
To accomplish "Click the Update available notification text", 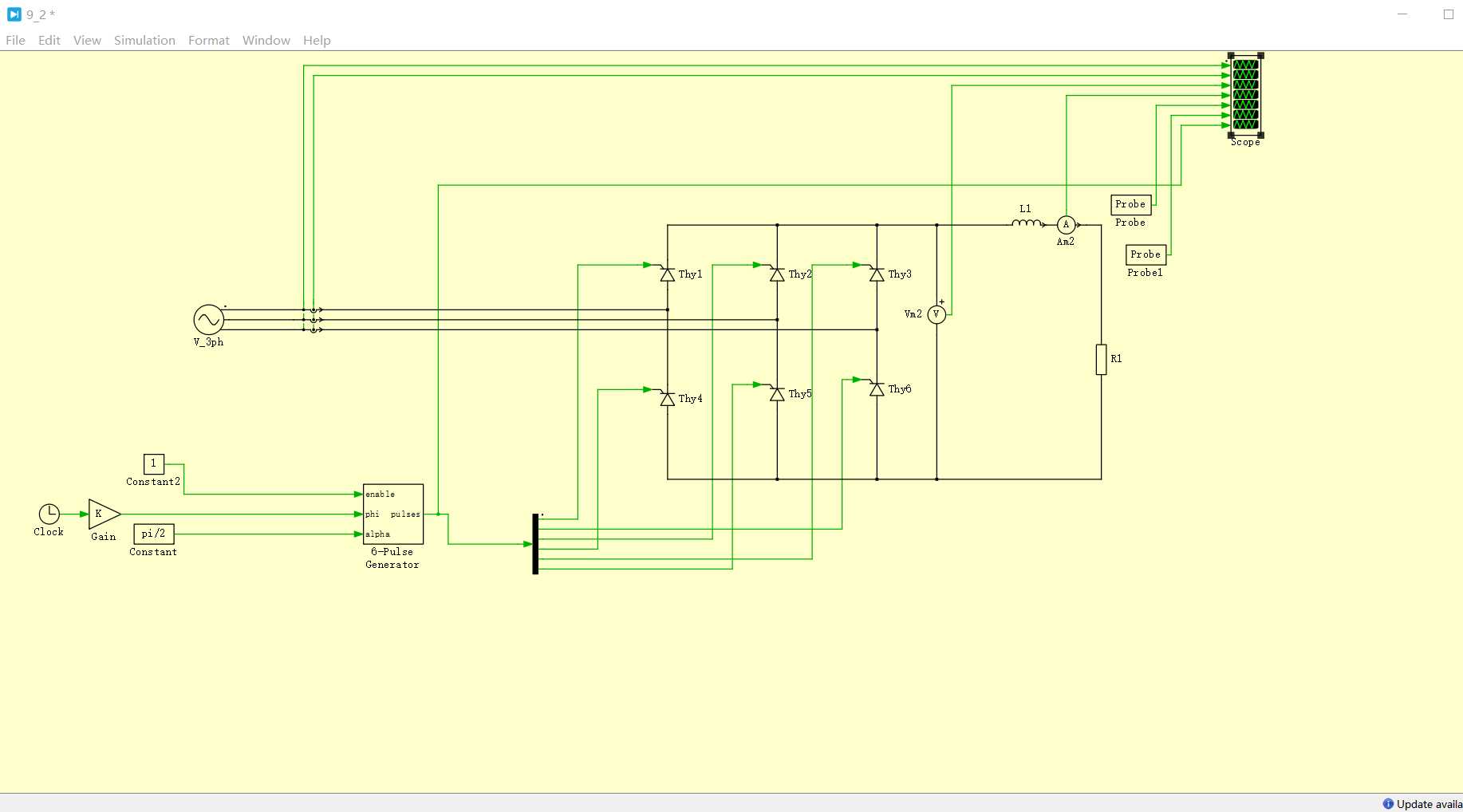I will coord(1429,804).
